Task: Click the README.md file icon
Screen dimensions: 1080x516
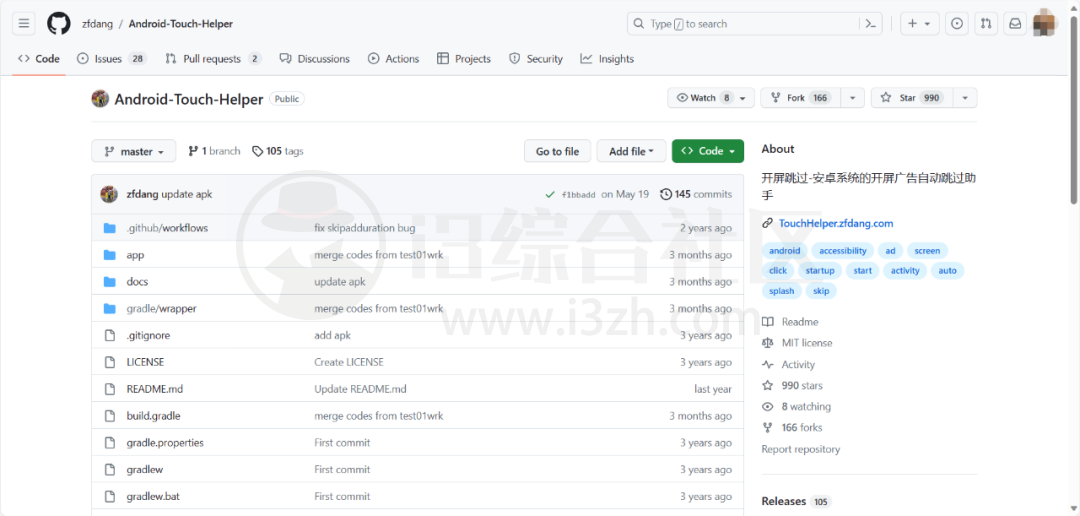Action: [109, 389]
